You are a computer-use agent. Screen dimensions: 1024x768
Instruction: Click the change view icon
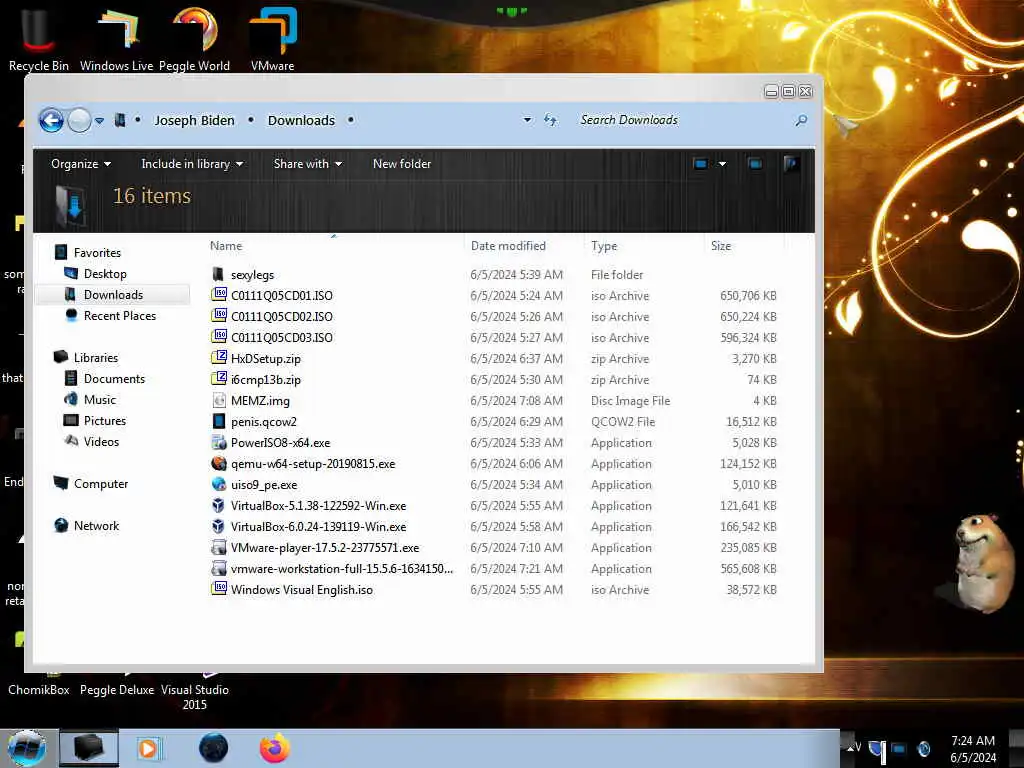701,164
